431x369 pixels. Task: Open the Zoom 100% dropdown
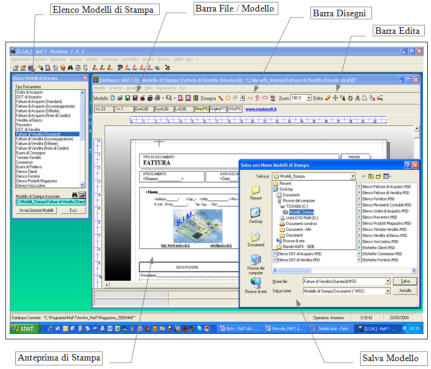(309, 98)
